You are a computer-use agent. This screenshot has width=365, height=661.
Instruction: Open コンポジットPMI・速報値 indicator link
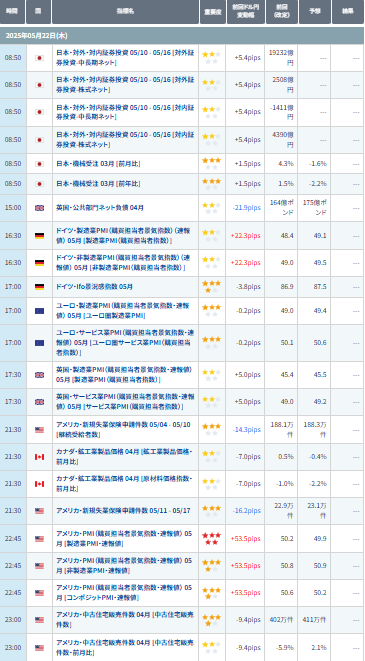pyautogui.click(x=125, y=592)
